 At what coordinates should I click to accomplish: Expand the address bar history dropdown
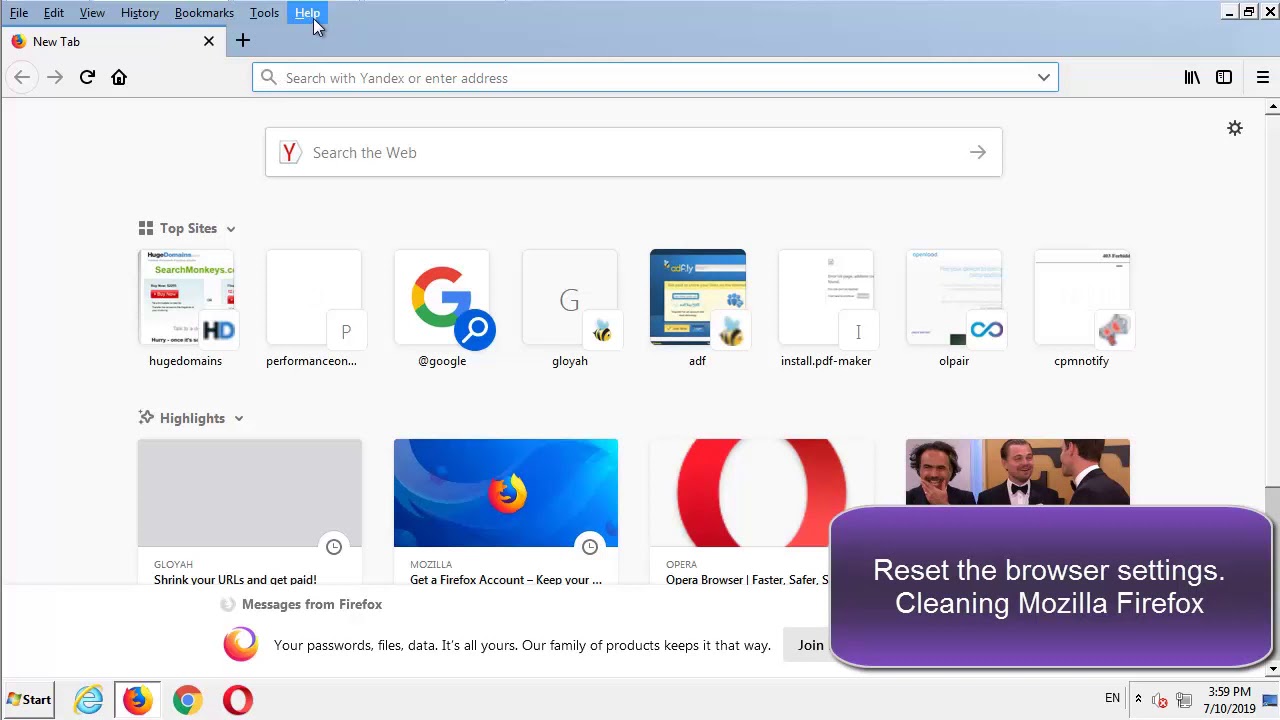[1043, 78]
